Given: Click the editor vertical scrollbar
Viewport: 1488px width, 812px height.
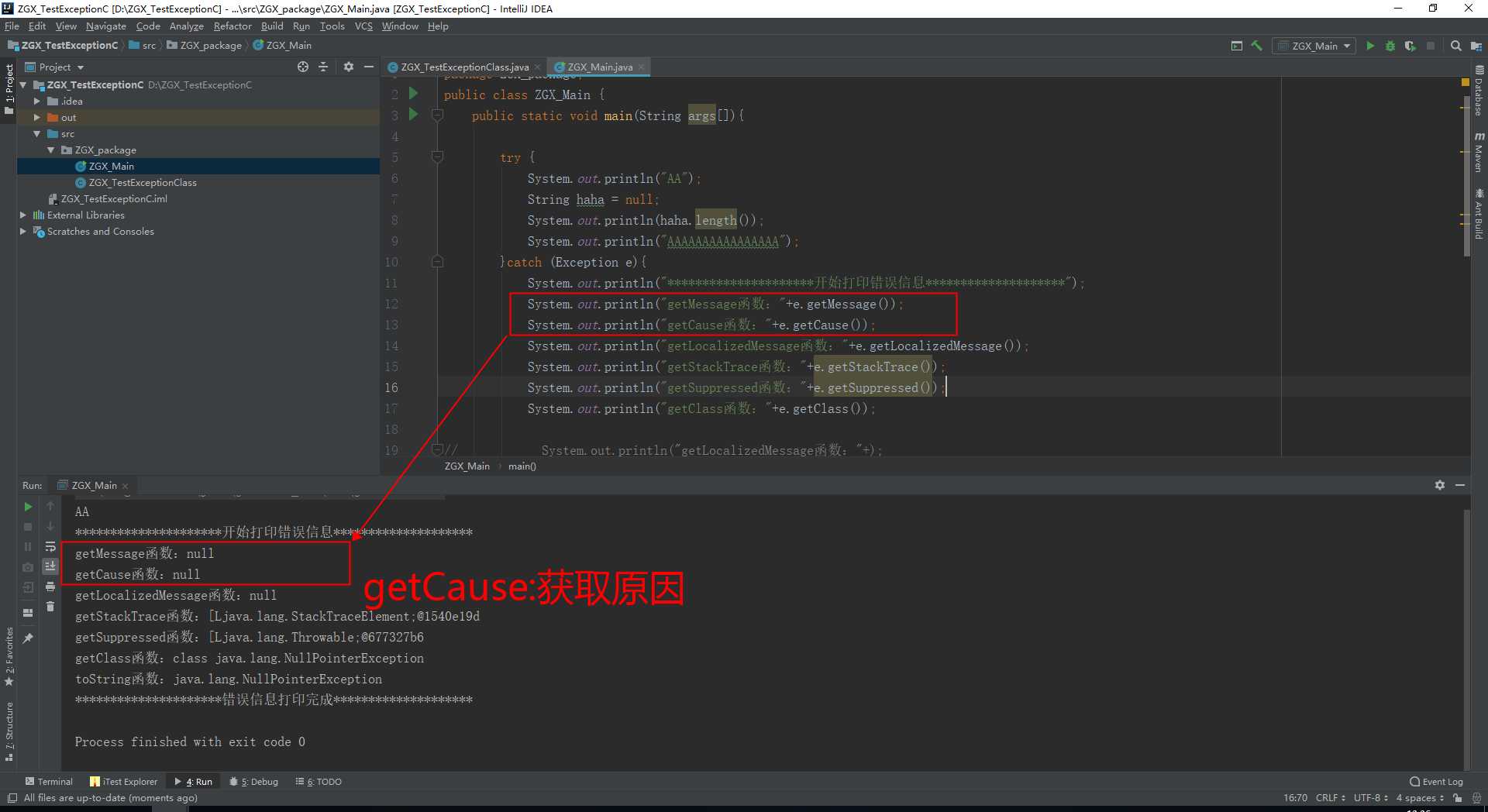Looking at the screenshot, I should click(x=1466, y=178).
